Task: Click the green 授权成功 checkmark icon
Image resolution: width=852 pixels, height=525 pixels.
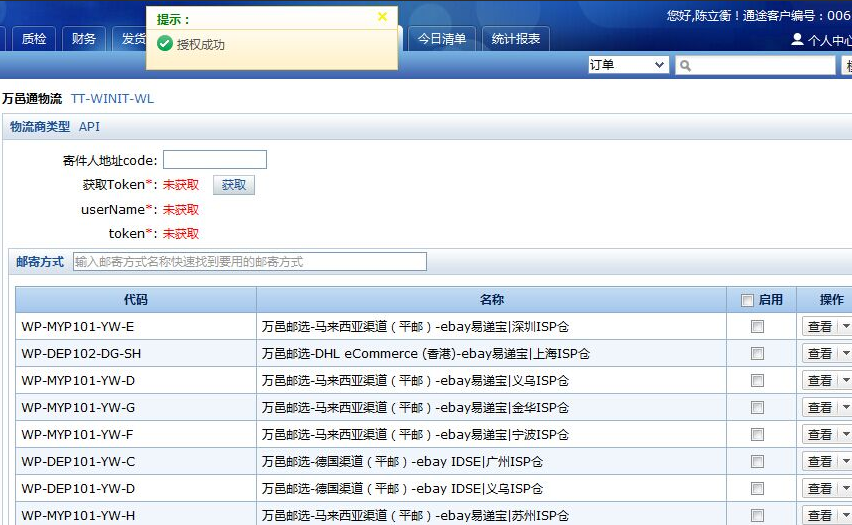Action: pyautogui.click(x=165, y=44)
